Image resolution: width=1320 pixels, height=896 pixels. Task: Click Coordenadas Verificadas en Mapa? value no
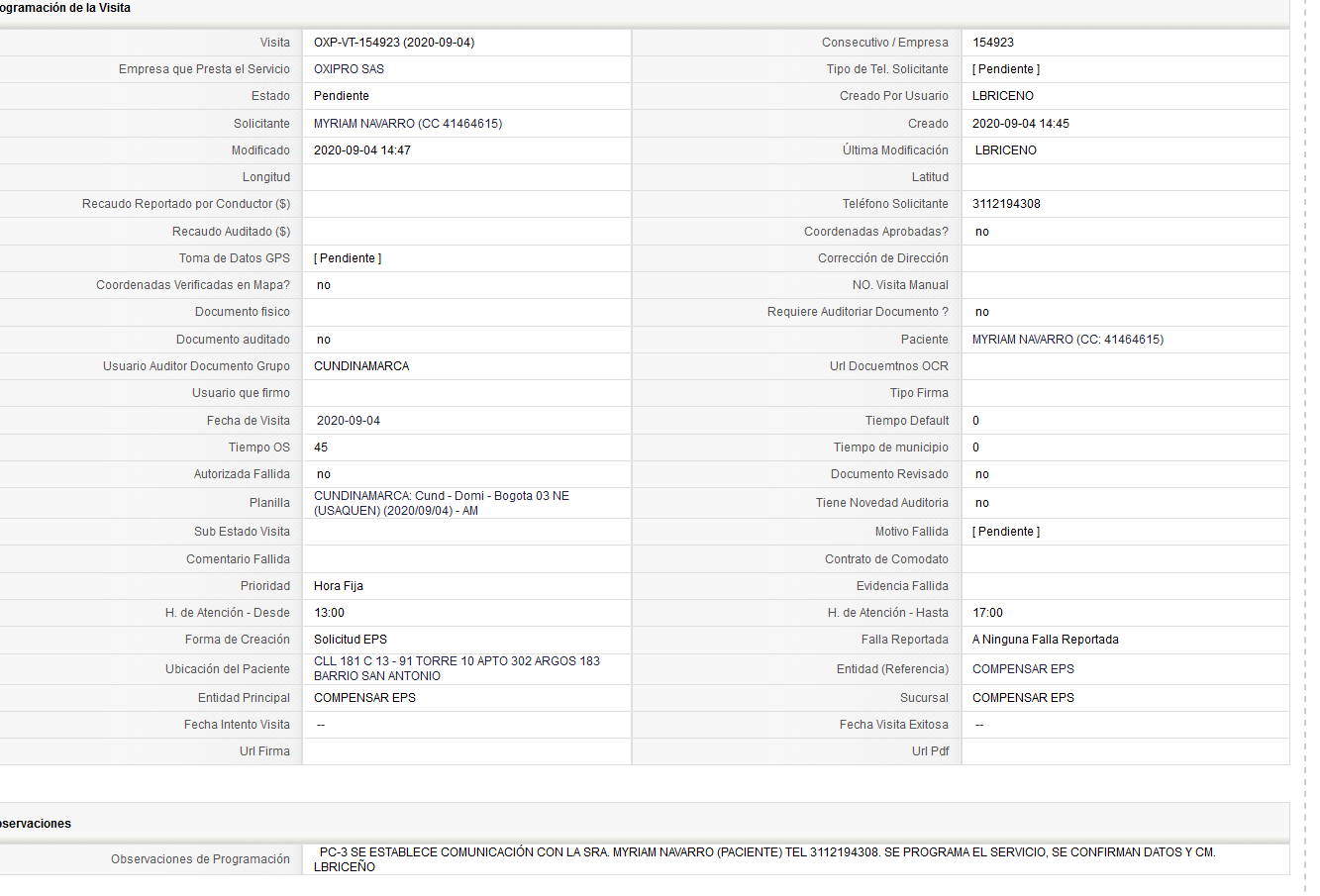pyautogui.click(x=324, y=285)
